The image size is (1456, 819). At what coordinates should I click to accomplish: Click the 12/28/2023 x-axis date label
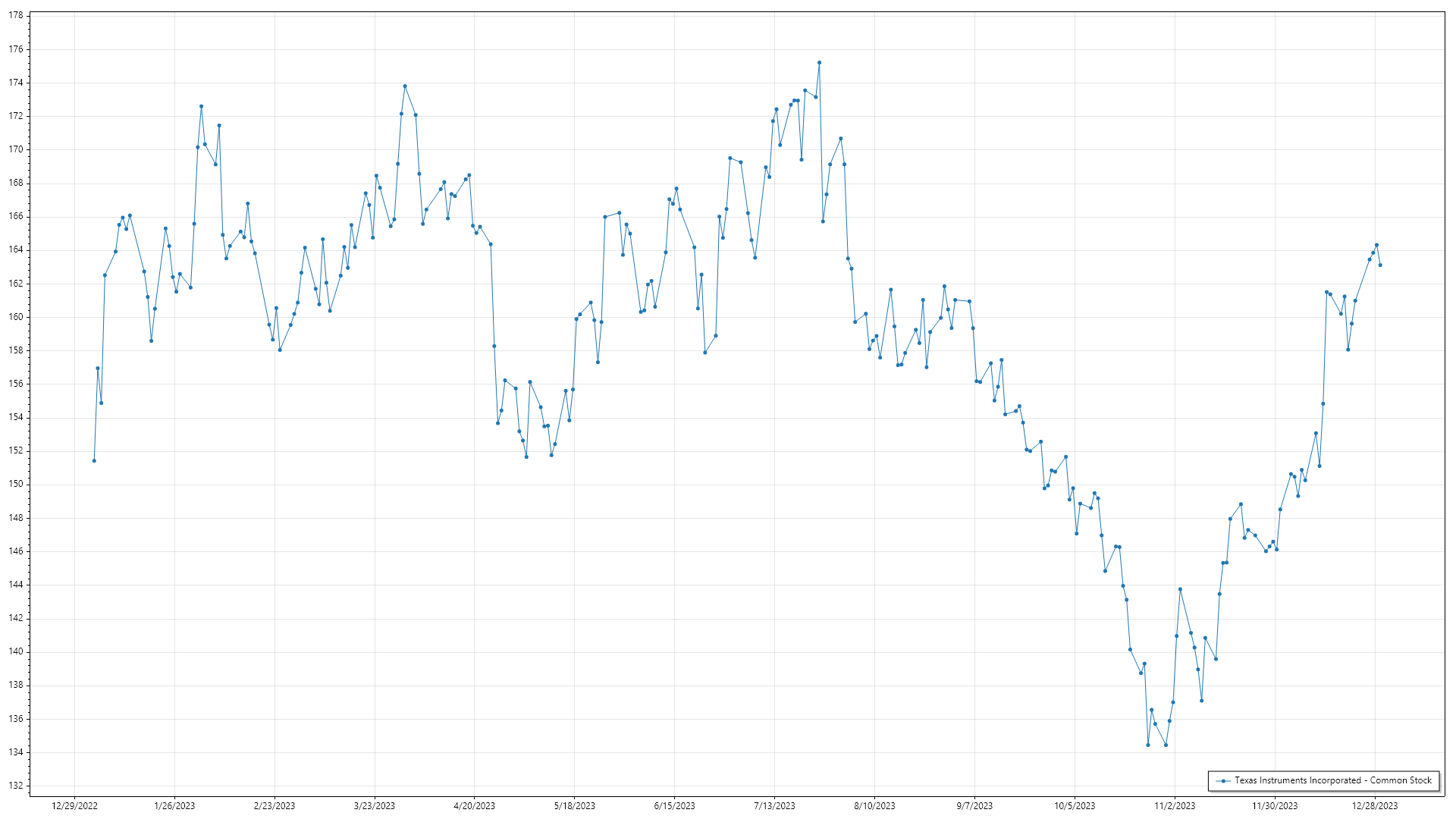pos(1375,806)
